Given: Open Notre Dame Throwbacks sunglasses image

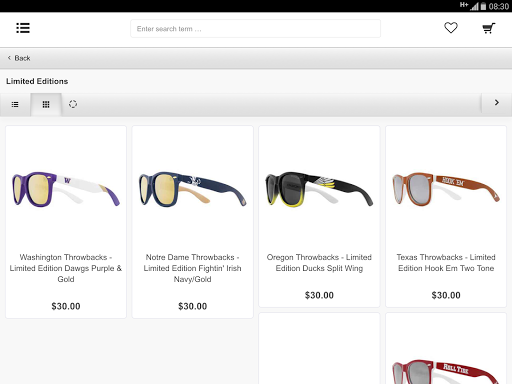Looking at the screenshot, I should tap(193, 189).
